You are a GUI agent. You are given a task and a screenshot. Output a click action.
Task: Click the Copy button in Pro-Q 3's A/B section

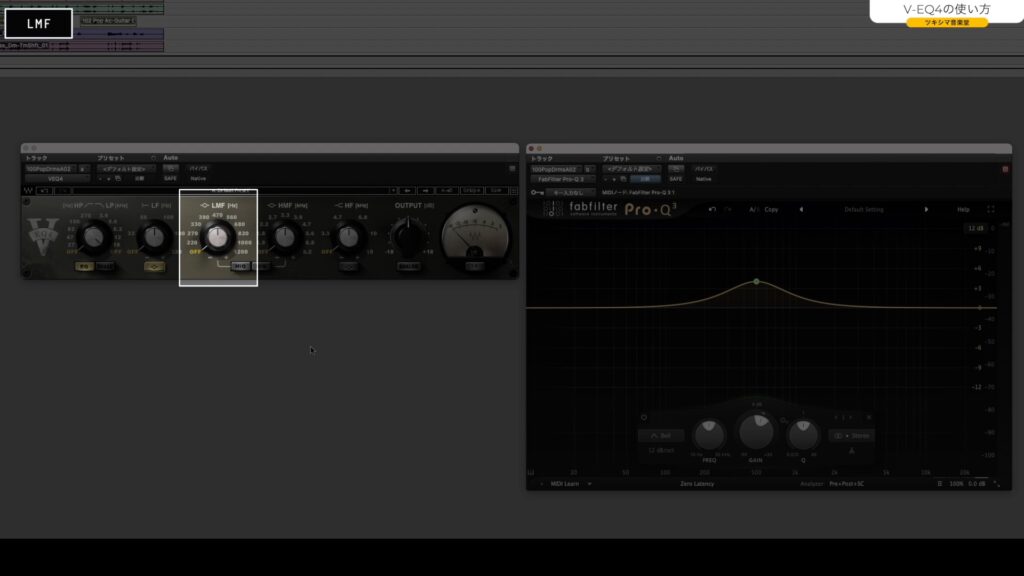[771, 210]
